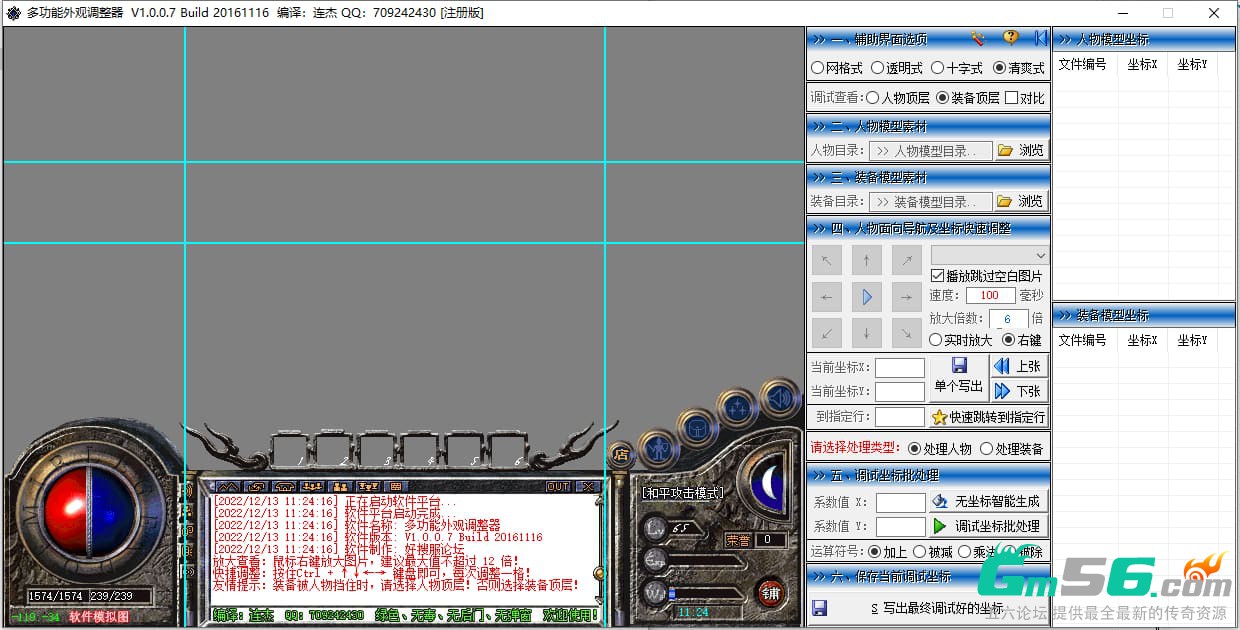Click the left direction arrow

pyautogui.click(x=826, y=297)
